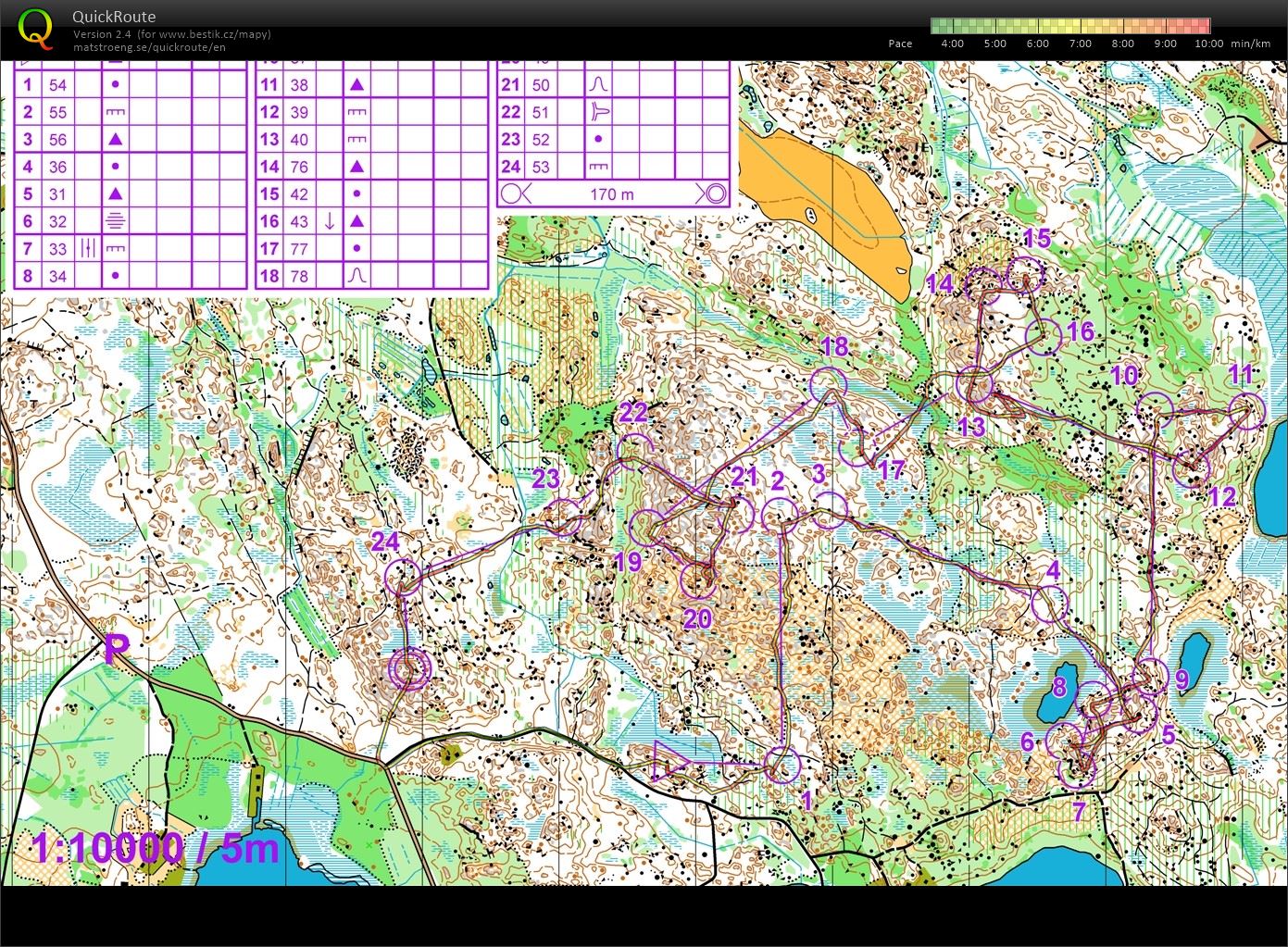Click the QuickRoute Q logo

tap(35, 28)
